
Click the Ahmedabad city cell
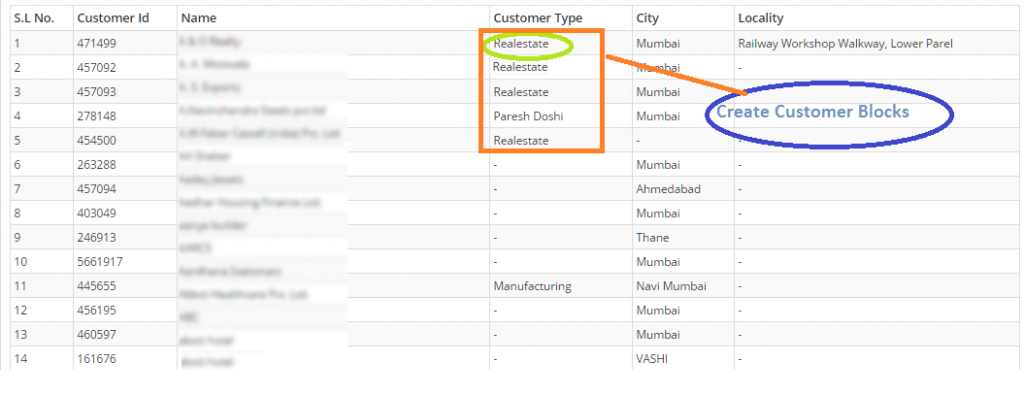point(668,189)
